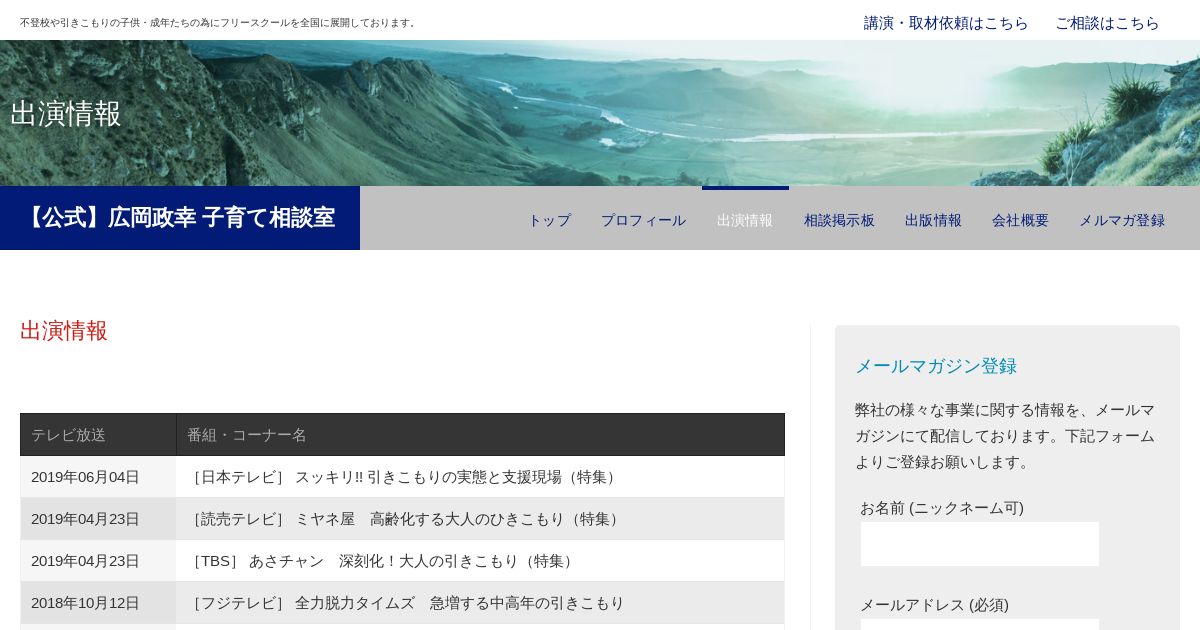Open the 出版情報 menu item
Viewport: 1200px width, 630px height.
point(933,220)
